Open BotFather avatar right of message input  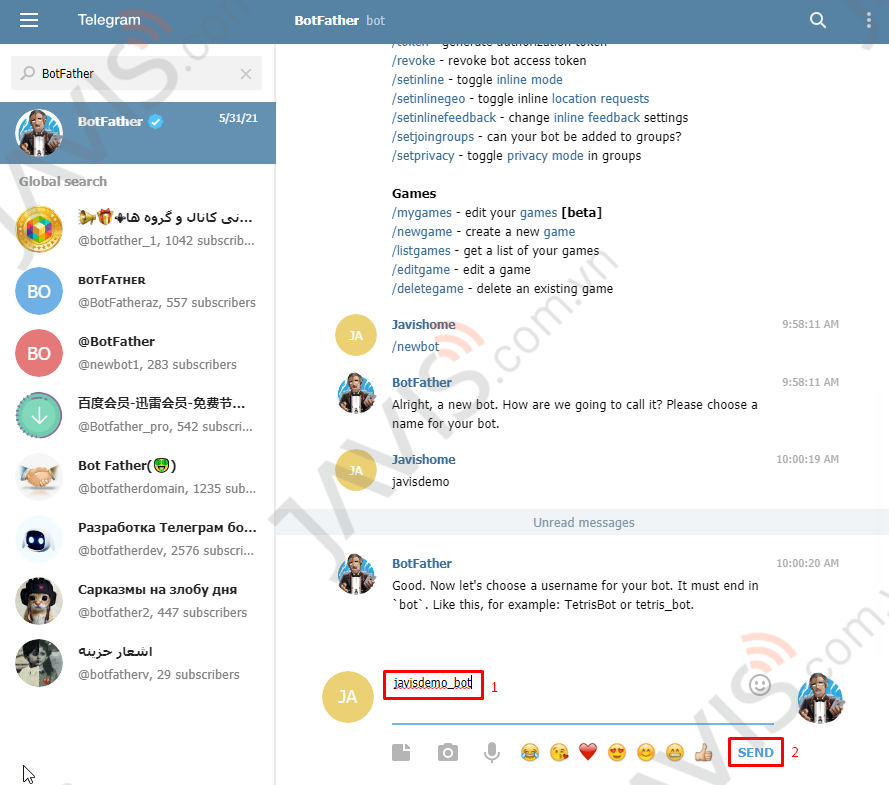(820, 698)
